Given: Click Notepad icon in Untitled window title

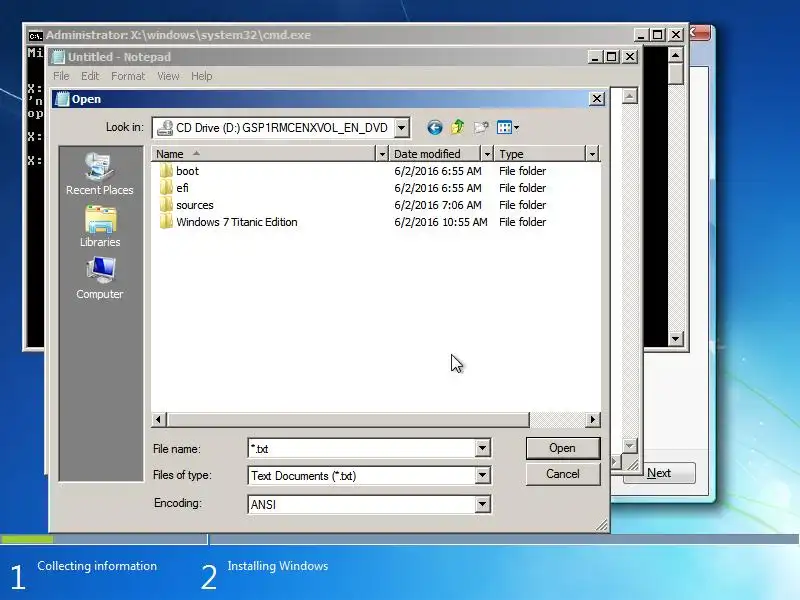Looking at the screenshot, I should pyautogui.click(x=59, y=57).
